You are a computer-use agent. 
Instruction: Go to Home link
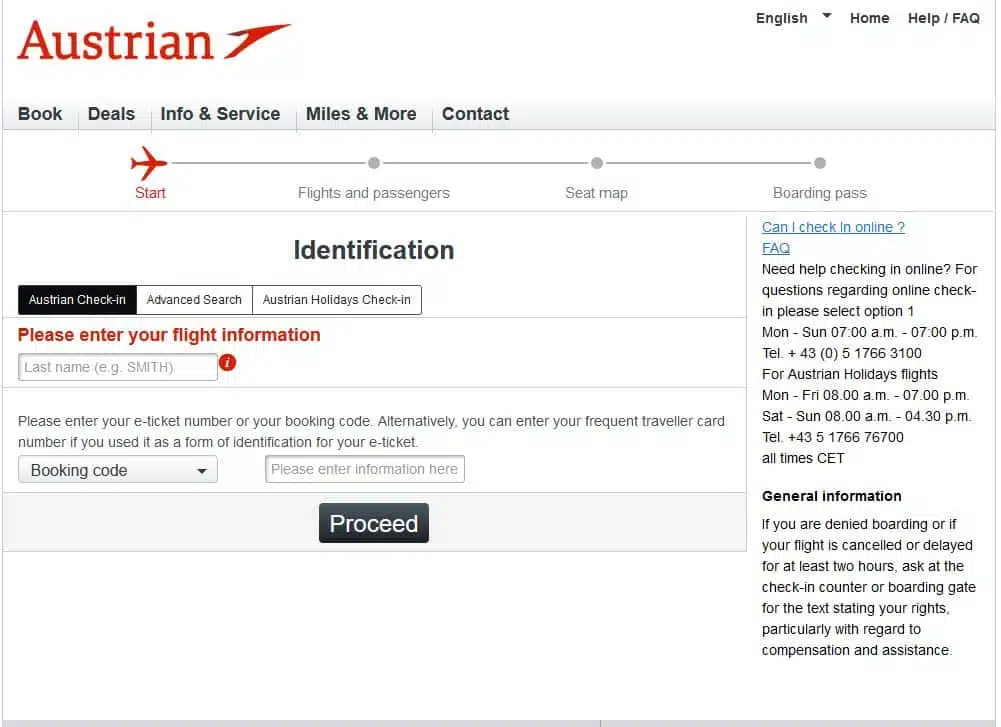(869, 18)
